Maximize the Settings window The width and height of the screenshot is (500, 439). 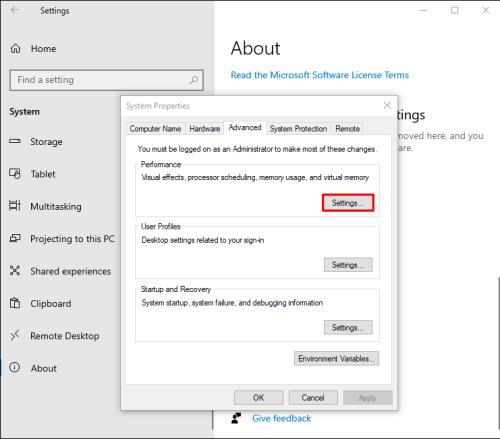click(455, 10)
